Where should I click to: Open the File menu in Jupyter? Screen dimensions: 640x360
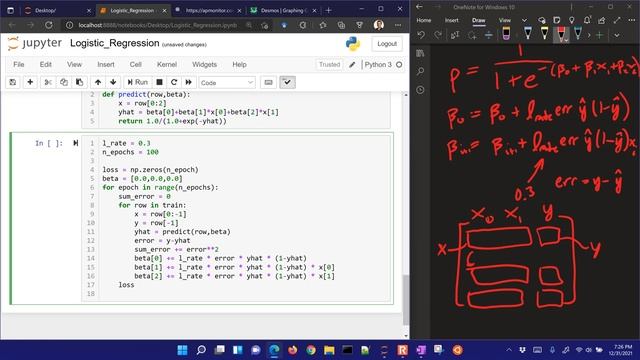point(19,64)
